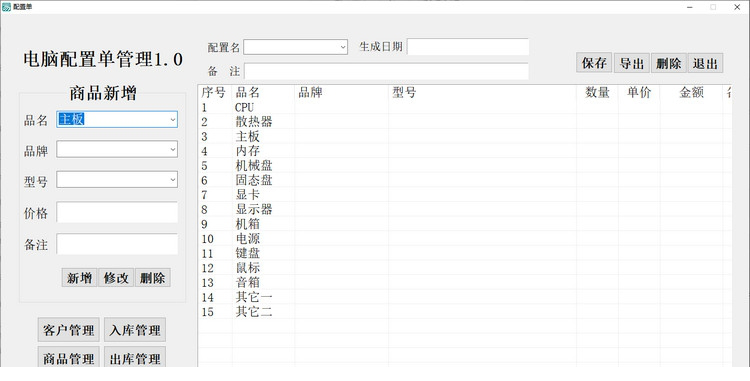Select the 音箱 row

464,283
